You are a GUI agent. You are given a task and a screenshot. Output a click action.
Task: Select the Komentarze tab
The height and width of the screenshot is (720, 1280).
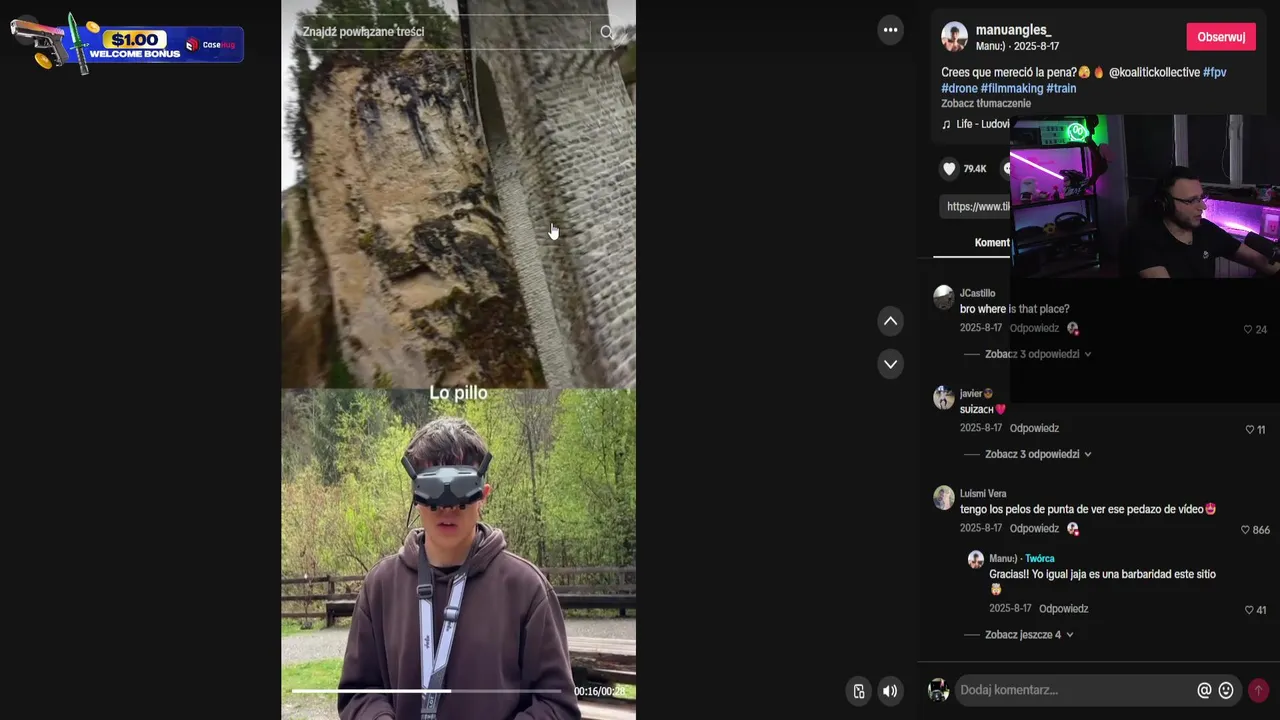(992, 243)
